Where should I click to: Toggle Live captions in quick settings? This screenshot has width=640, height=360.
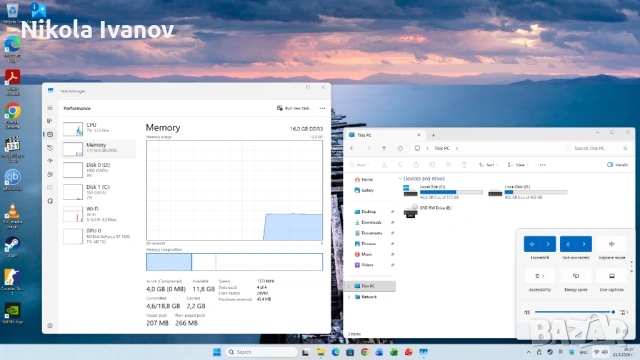[612, 276]
